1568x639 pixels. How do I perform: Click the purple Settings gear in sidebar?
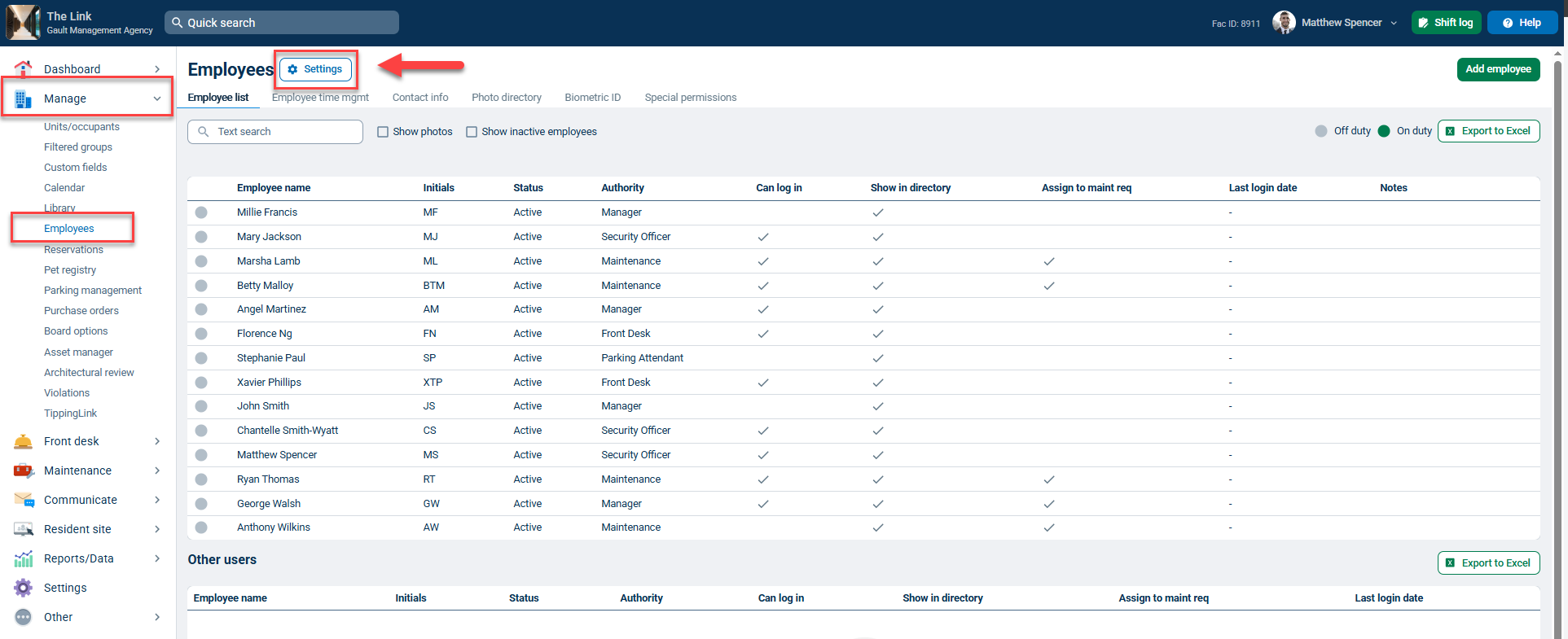point(24,588)
